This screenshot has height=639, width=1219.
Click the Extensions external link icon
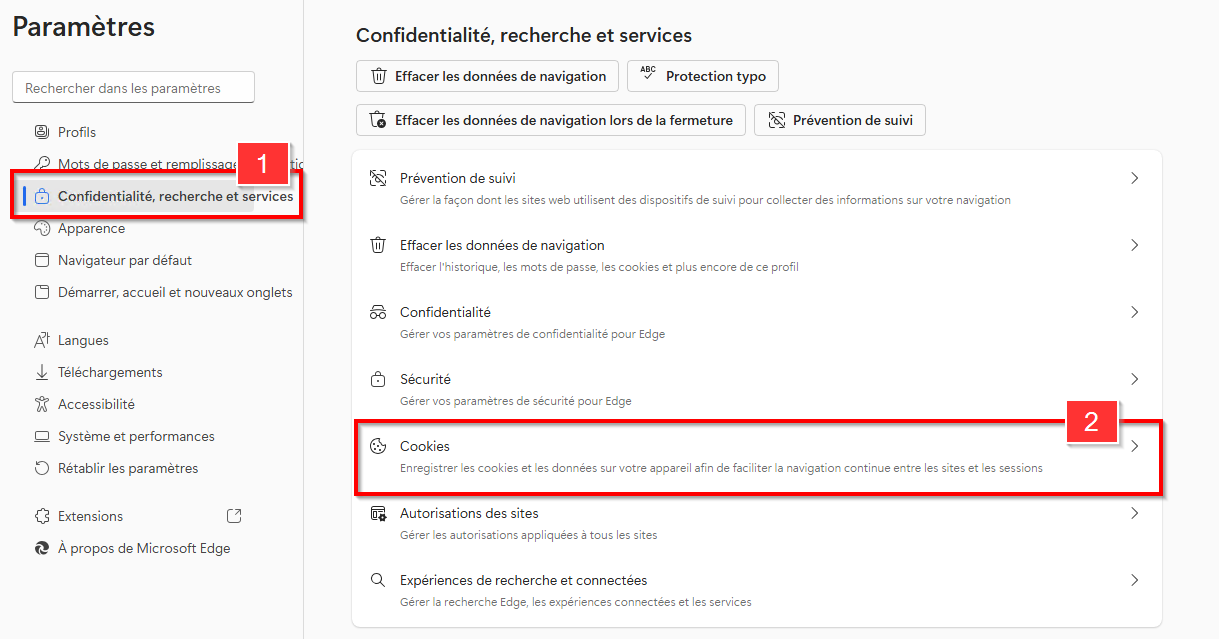[234, 516]
